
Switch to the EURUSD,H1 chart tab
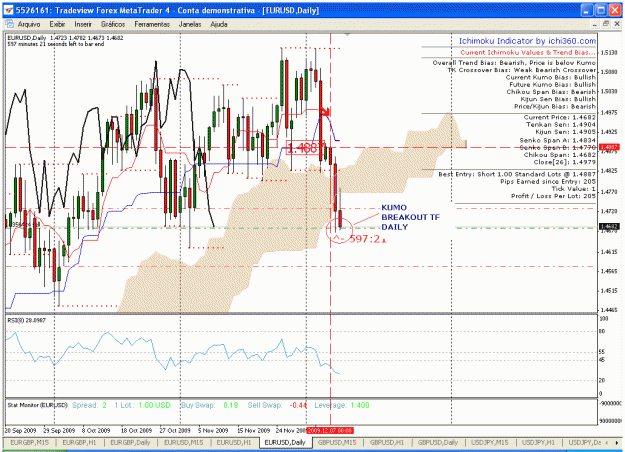234,442
